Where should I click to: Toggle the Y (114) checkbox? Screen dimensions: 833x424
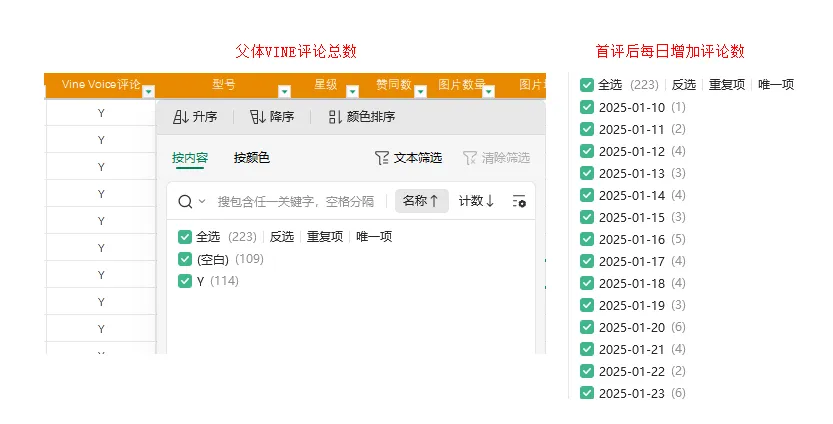pyautogui.click(x=185, y=281)
